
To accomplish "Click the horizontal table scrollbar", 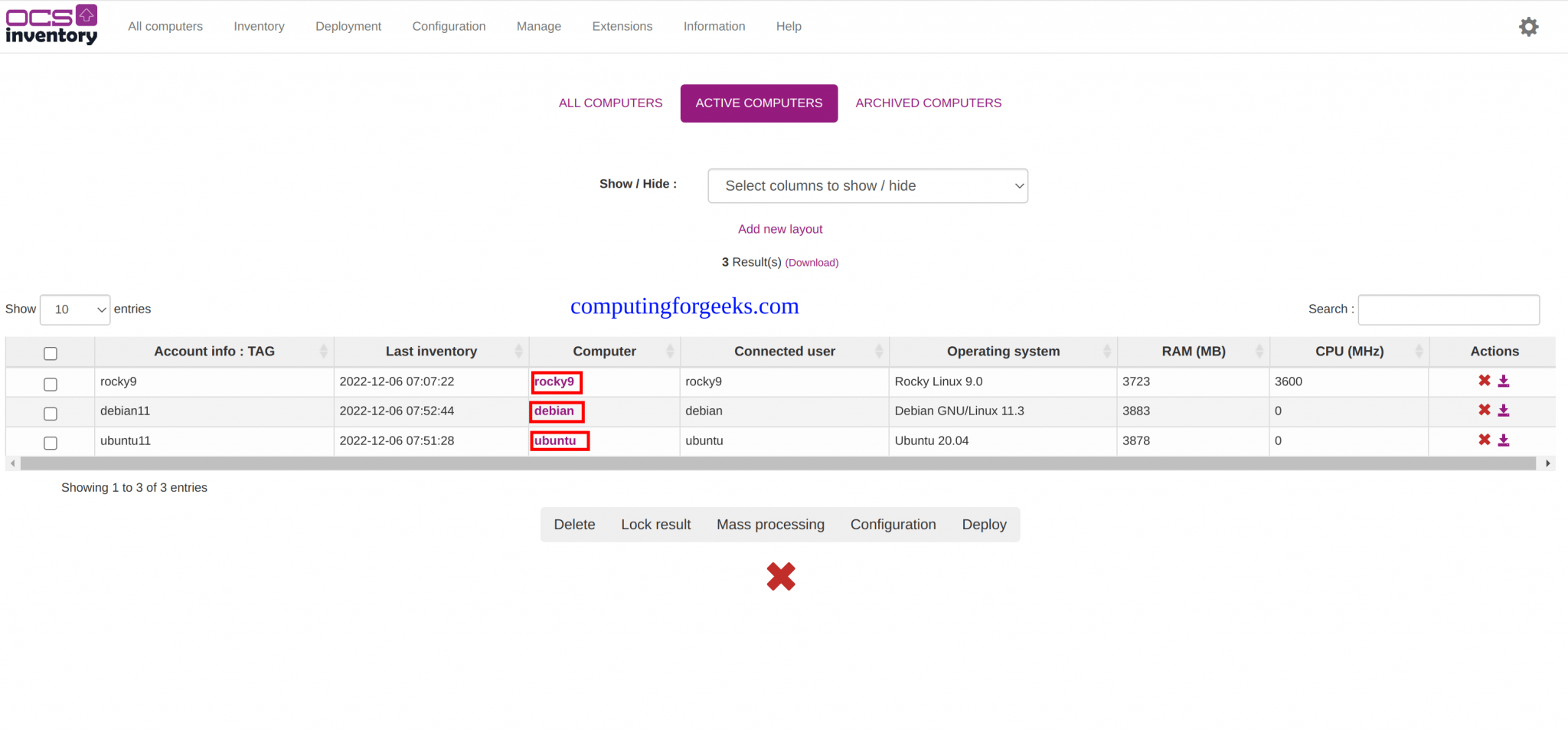I will click(x=777, y=463).
